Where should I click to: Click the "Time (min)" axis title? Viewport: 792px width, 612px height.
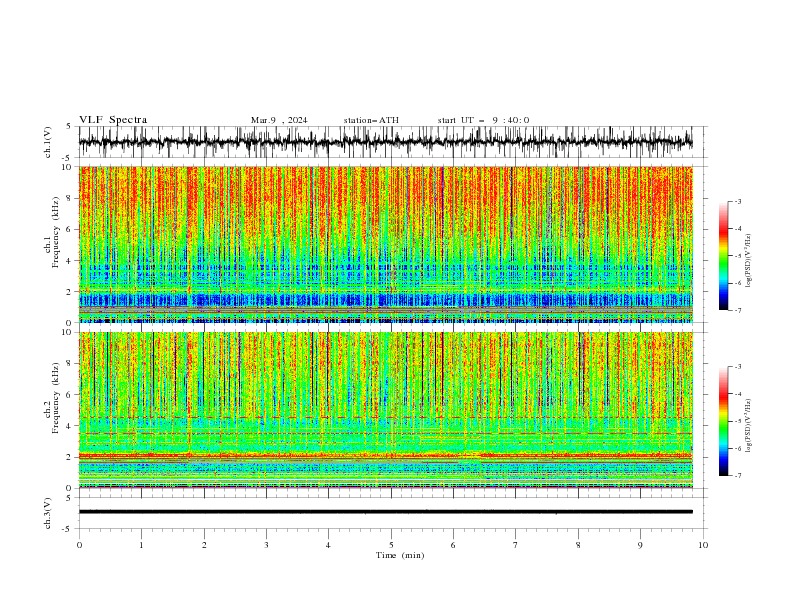400,555
